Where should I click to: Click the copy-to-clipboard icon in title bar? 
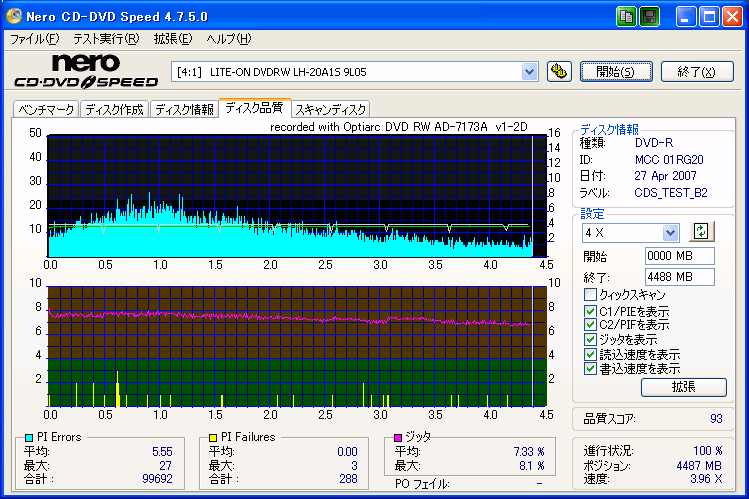click(626, 17)
